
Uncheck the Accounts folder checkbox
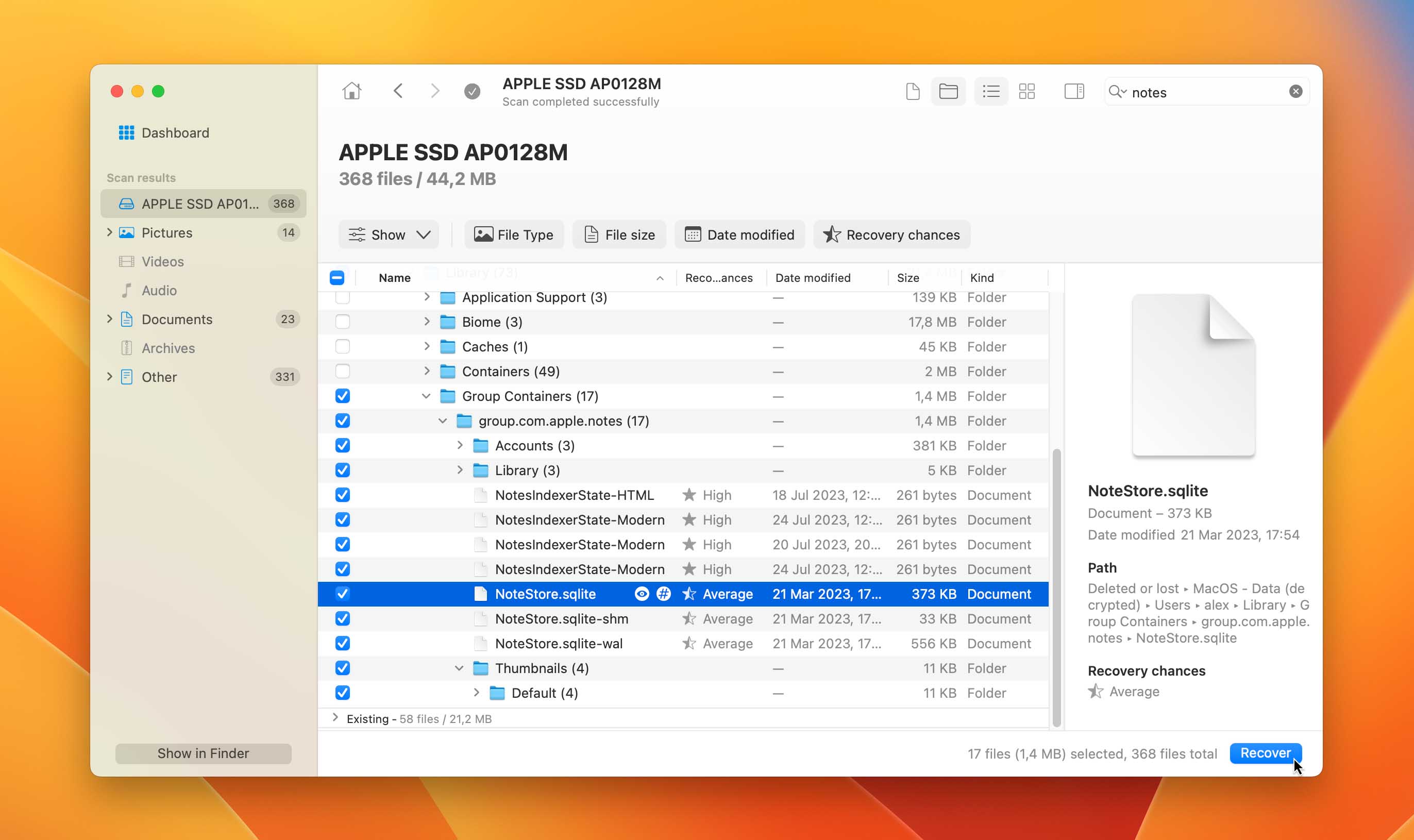342,446
